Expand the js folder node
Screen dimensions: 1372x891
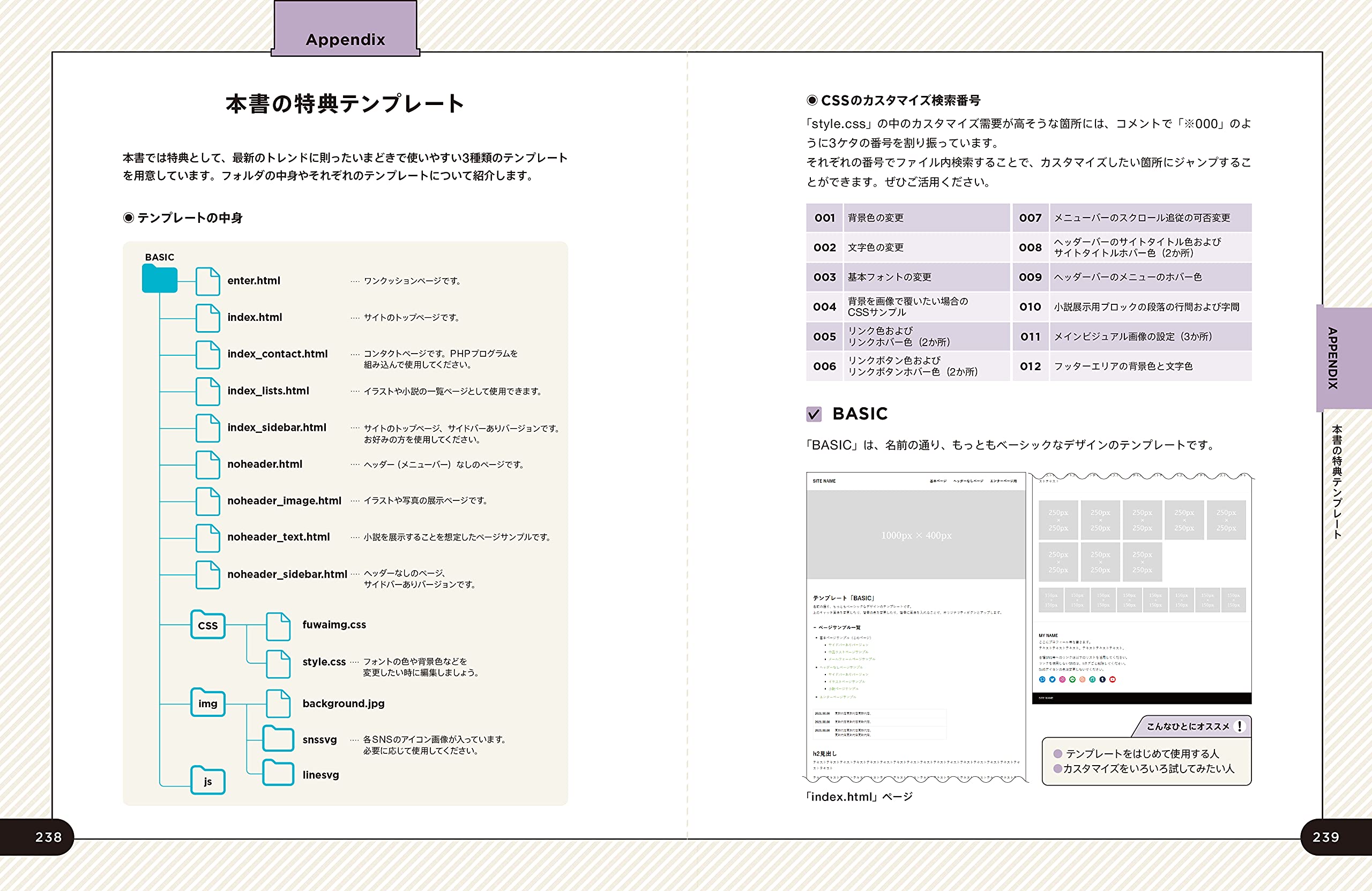point(208,782)
